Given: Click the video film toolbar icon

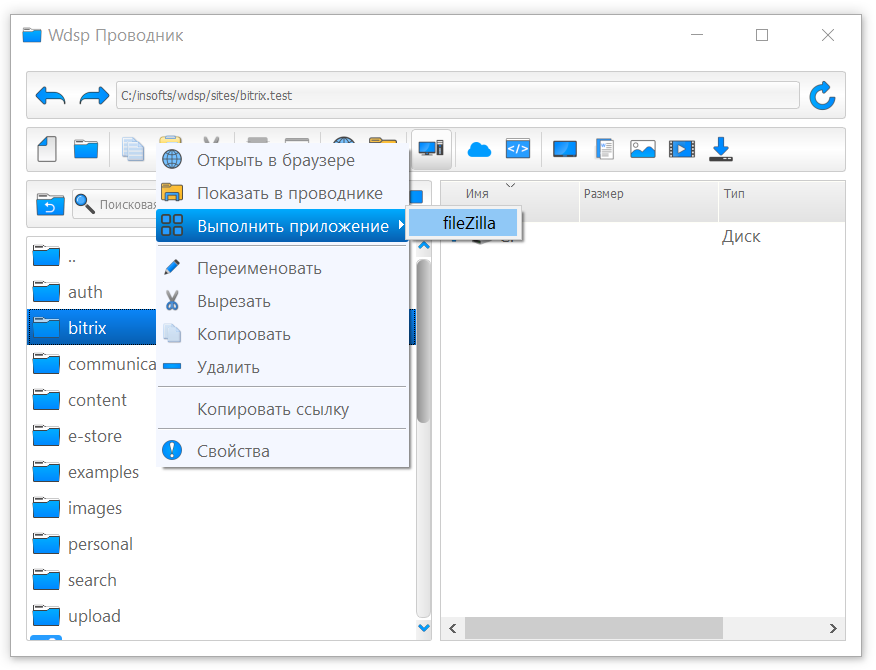Looking at the screenshot, I should [x=682, y=149].
